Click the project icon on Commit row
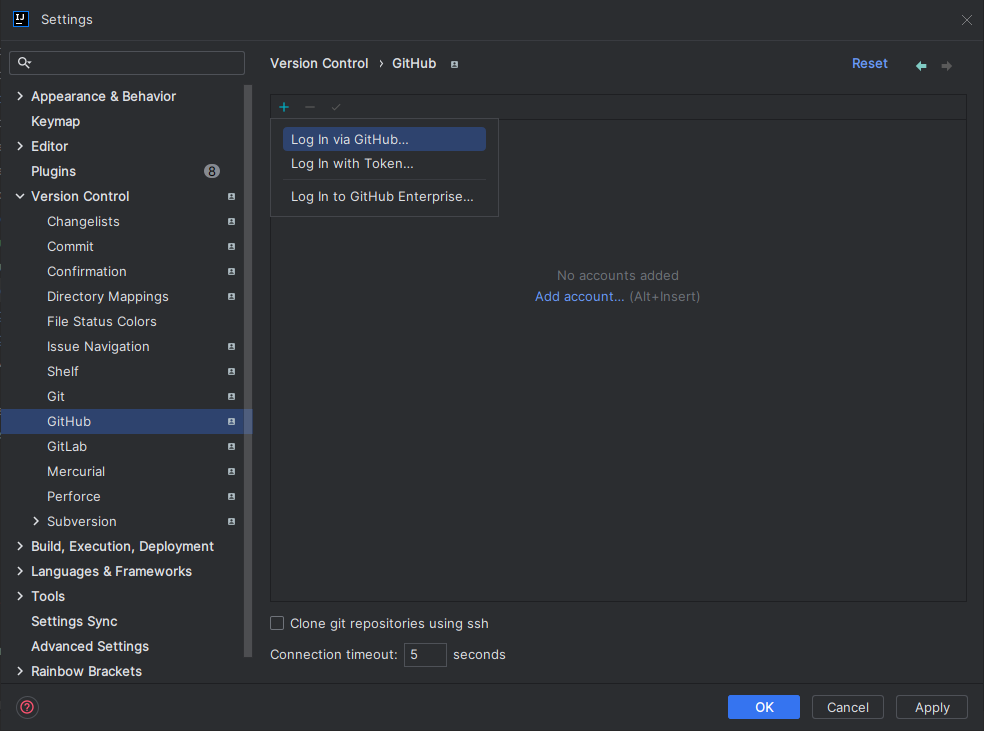This screenshot has width=984, height=731. tap(232, 247)
